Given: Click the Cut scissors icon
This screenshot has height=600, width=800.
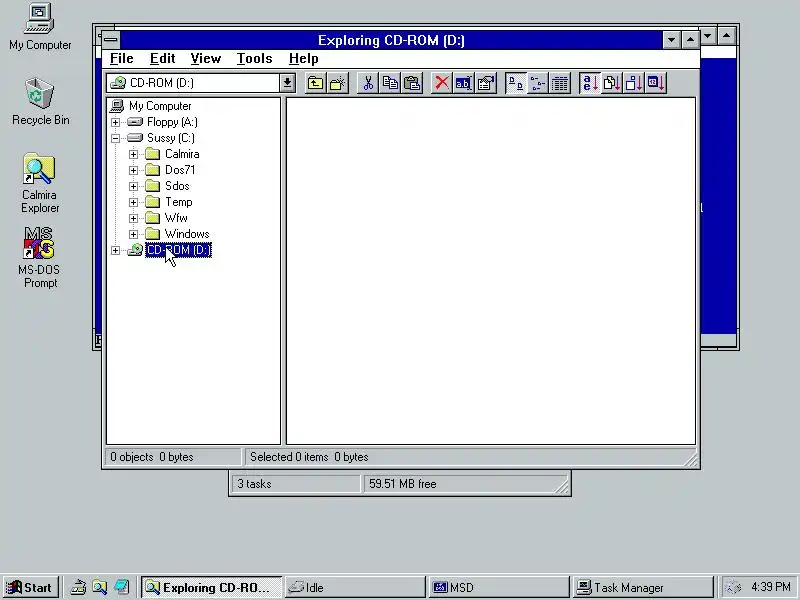Looking at the screenshot, I should point(368,83).
